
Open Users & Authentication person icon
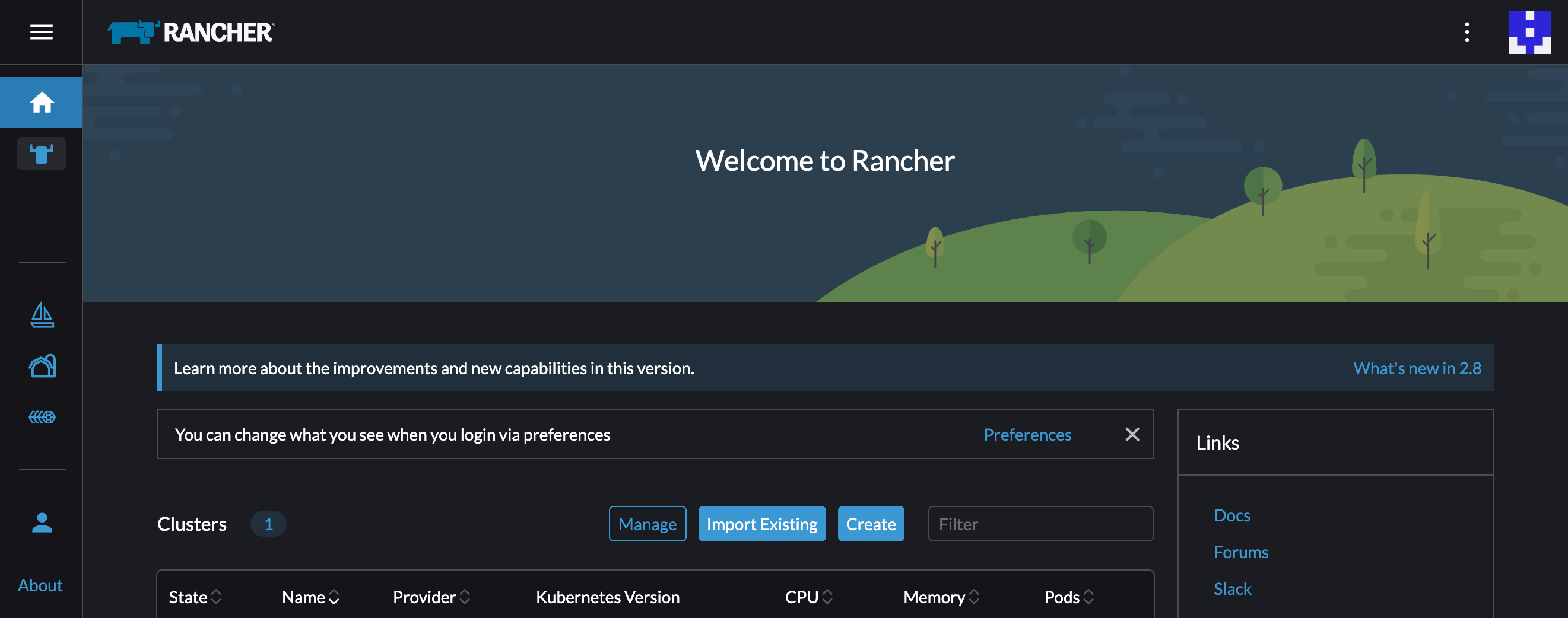42,523
